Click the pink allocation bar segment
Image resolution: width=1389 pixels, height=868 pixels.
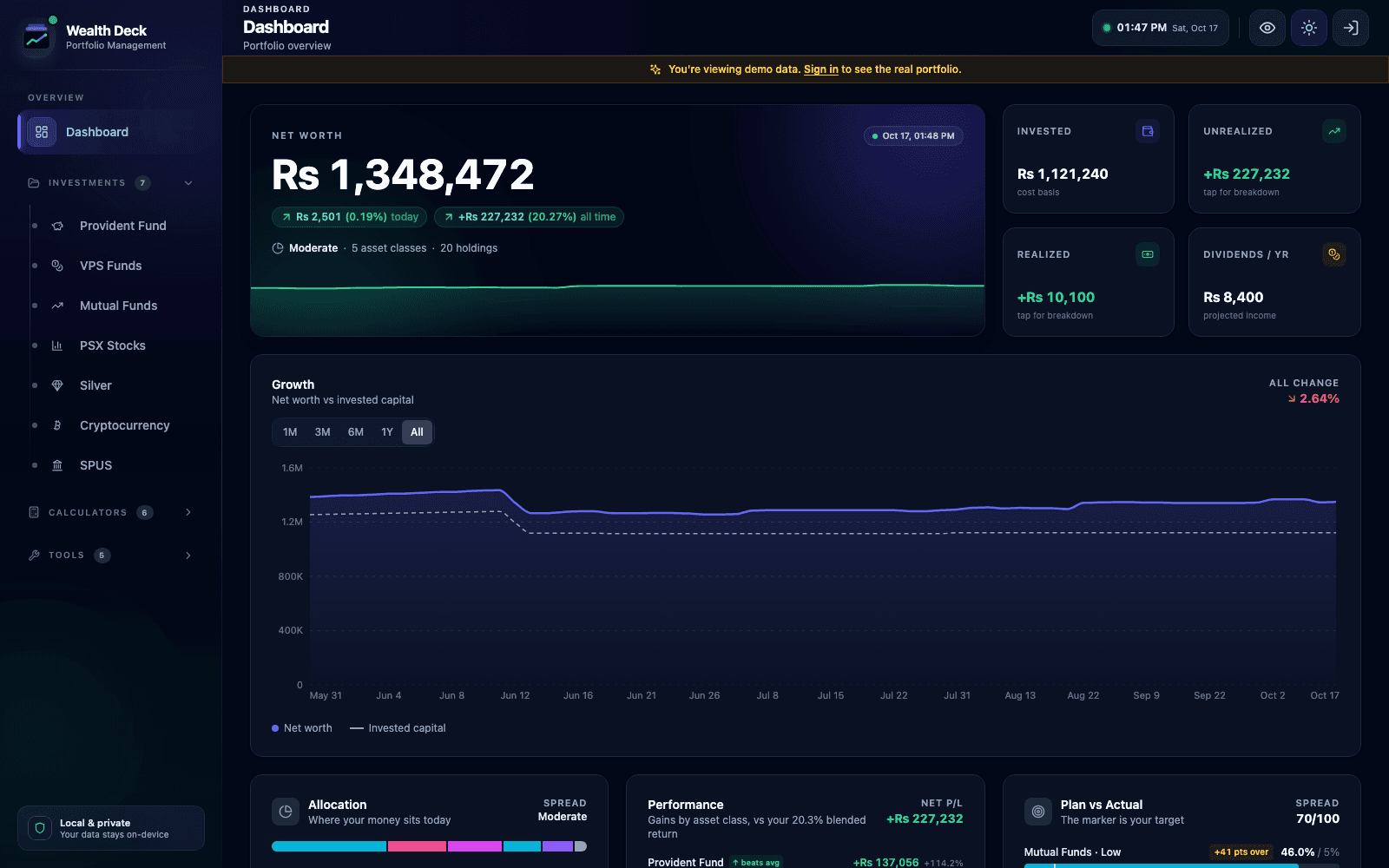click(x=417, y=846)
